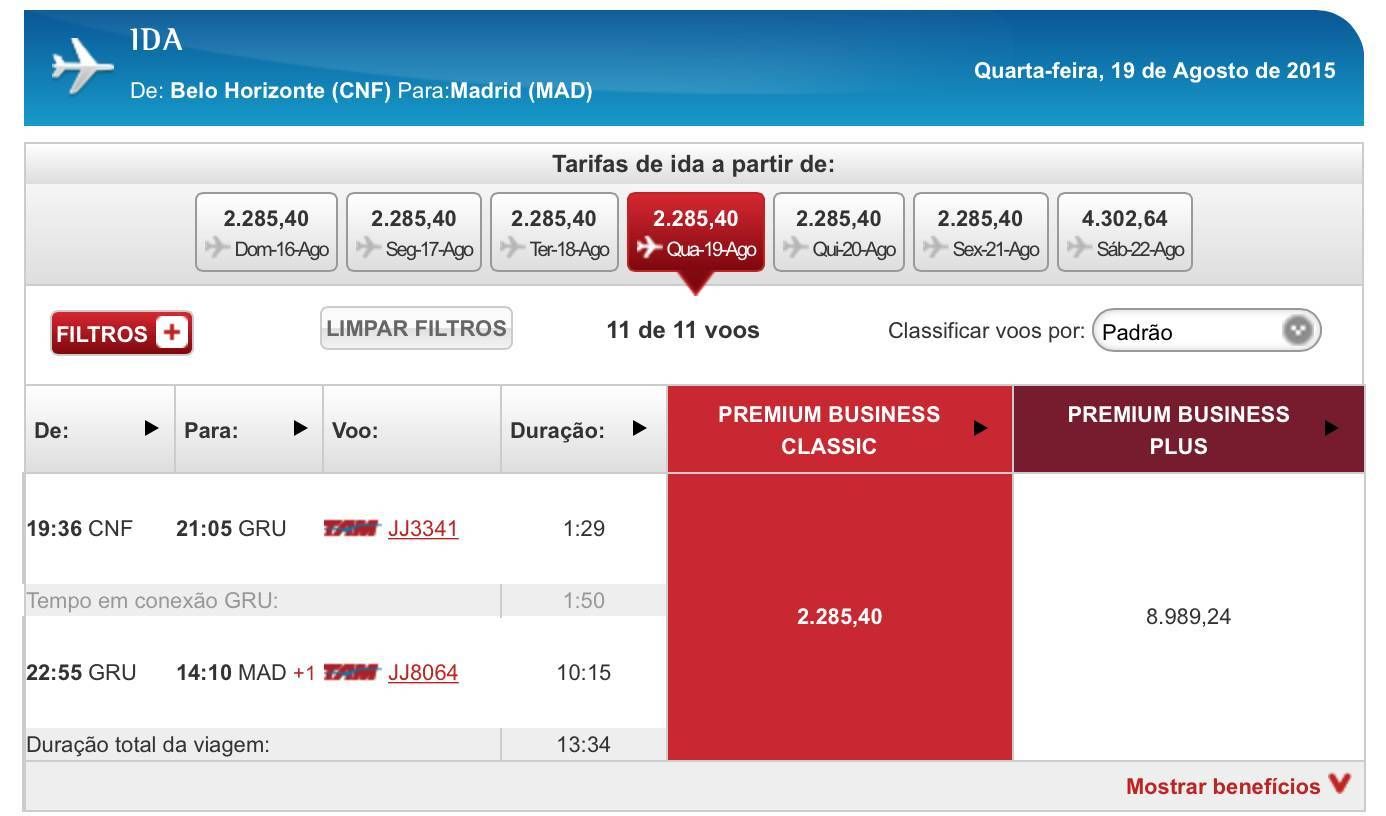1386x816 pixels.
Task: Click the plane icon in Qua-19-Ago tab
Action: 651,248
